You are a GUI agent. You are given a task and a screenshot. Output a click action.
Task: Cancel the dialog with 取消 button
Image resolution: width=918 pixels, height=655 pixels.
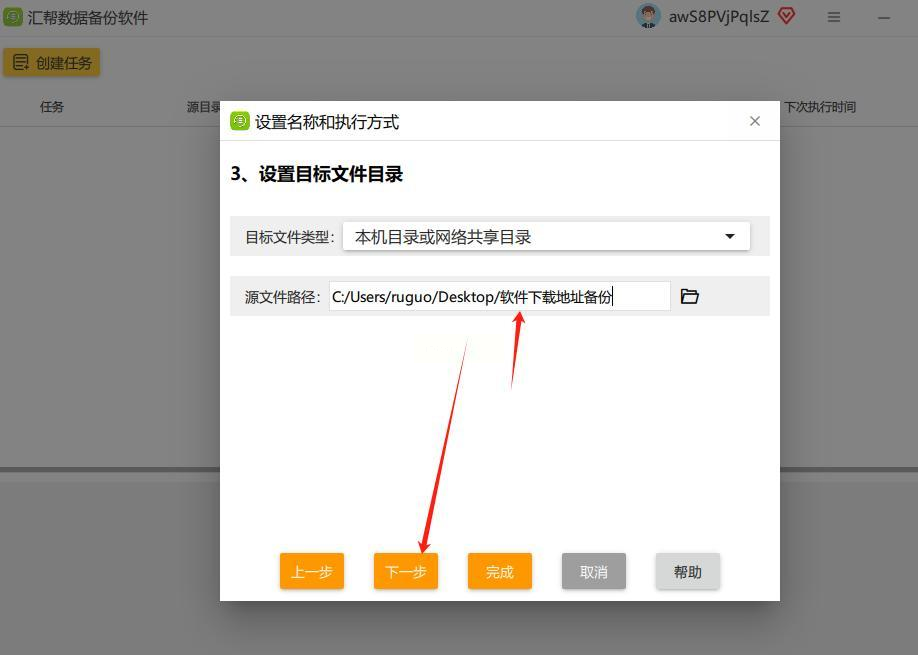tap(594, 571)
